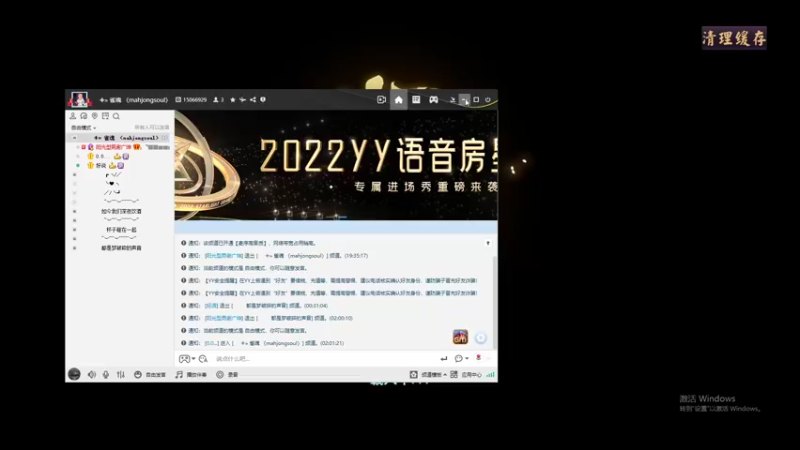
Task: Click the round avatar icon in the bottom bar
Action: click(74, 374)
